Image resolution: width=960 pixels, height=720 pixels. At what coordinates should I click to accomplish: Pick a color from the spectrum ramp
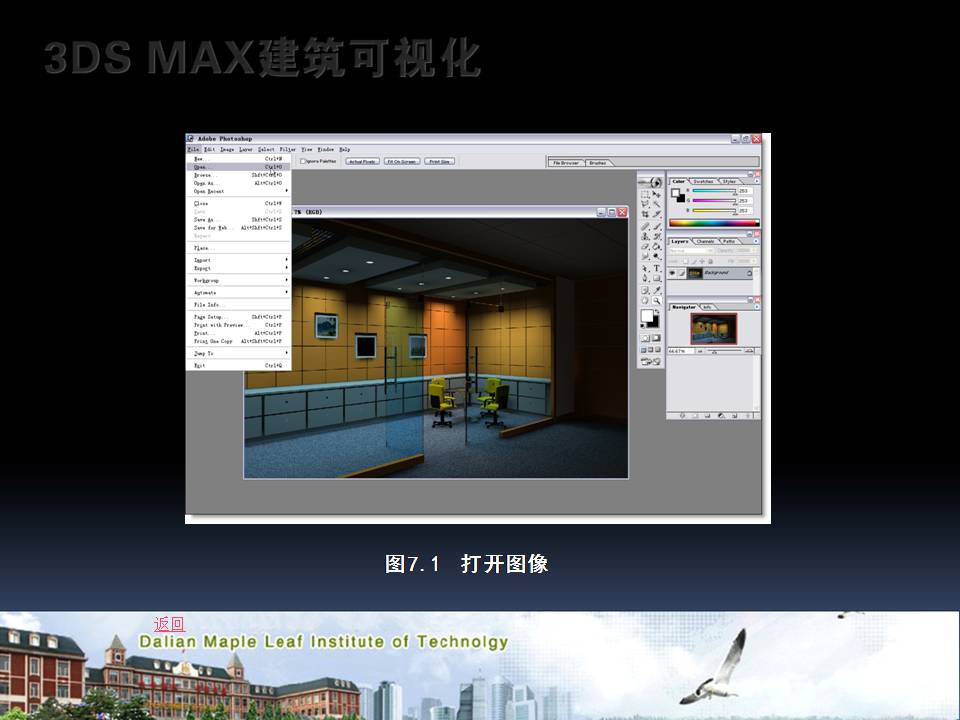pos(714,223)
